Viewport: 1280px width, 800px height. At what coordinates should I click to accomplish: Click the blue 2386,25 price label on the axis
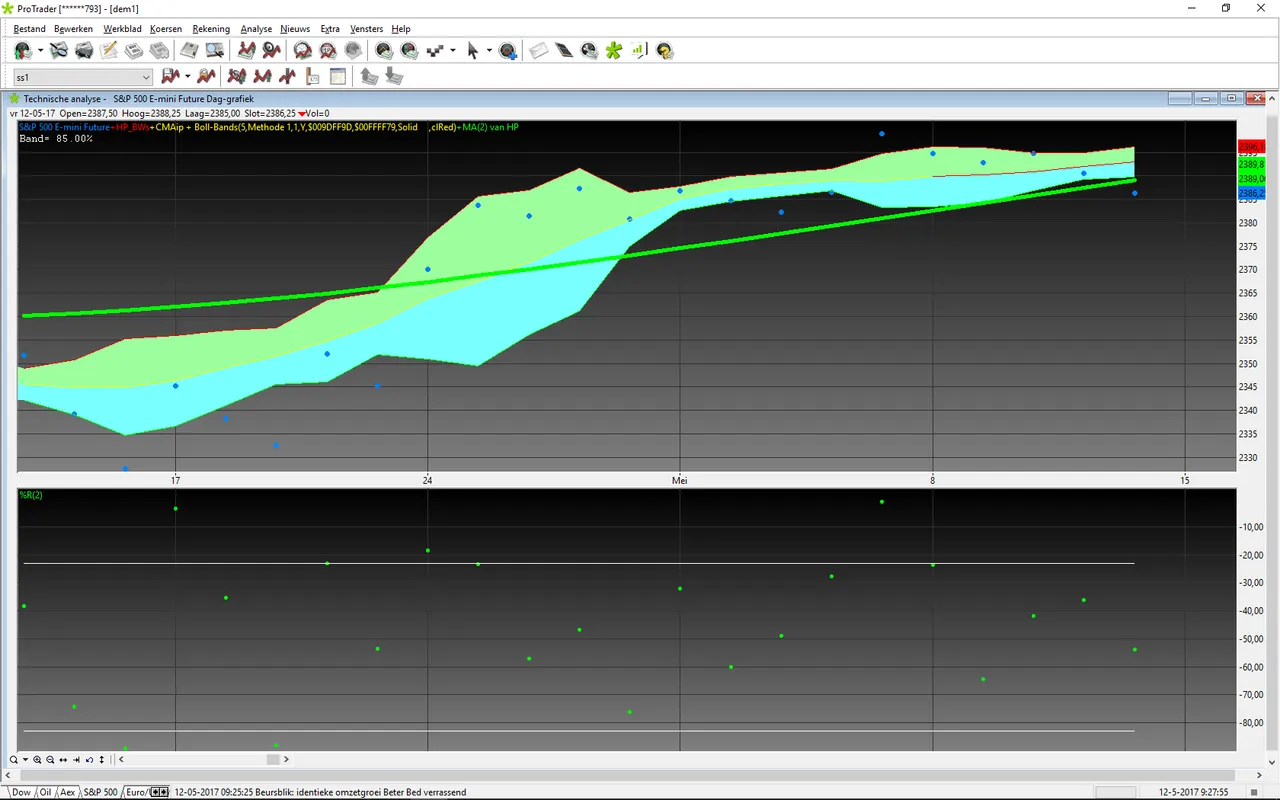(1251, 192)
